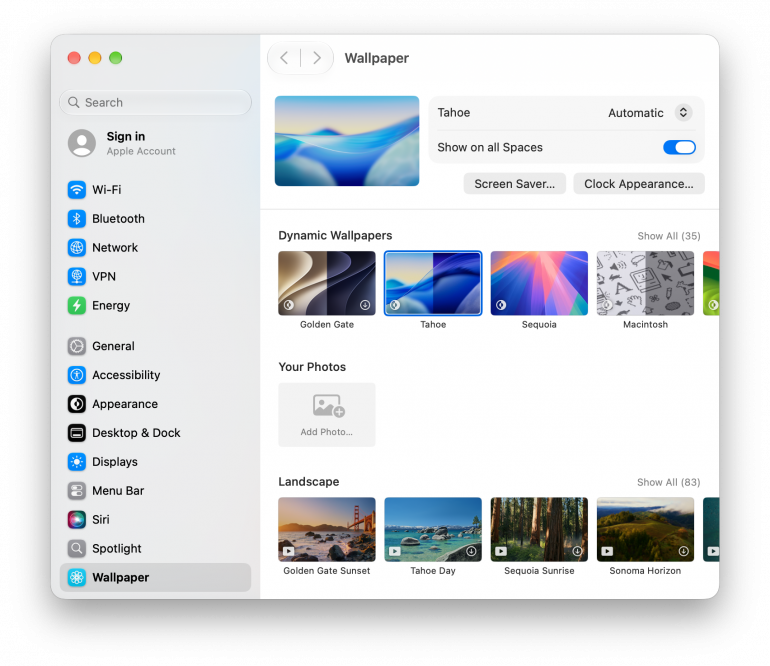The height and width of the screenshot is (666, 770).
Task: Open Bluetooth label in the sidebar
Action: (x=118, y=219)
